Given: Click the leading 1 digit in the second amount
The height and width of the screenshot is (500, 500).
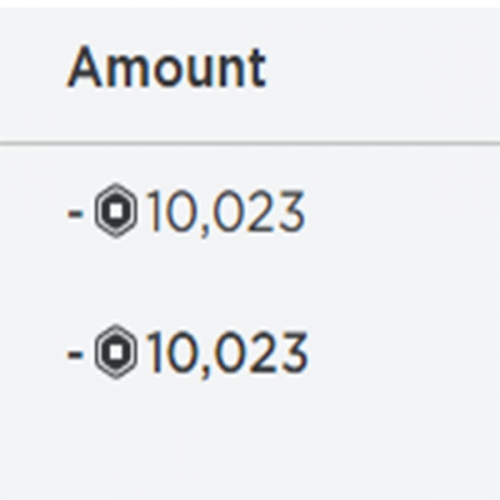Looking at the screenshot, I should (155, 352).
